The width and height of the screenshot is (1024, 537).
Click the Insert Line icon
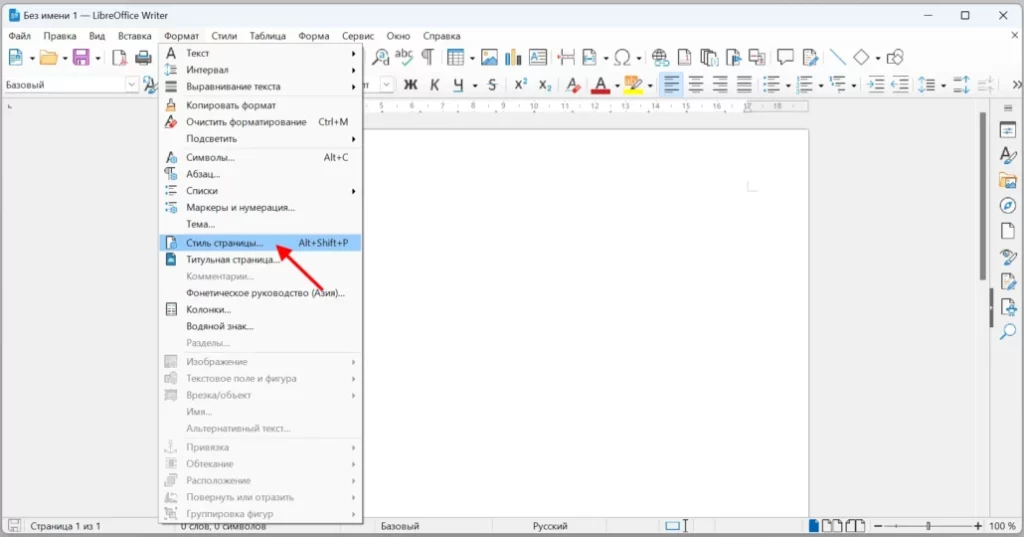coord(838,57)
